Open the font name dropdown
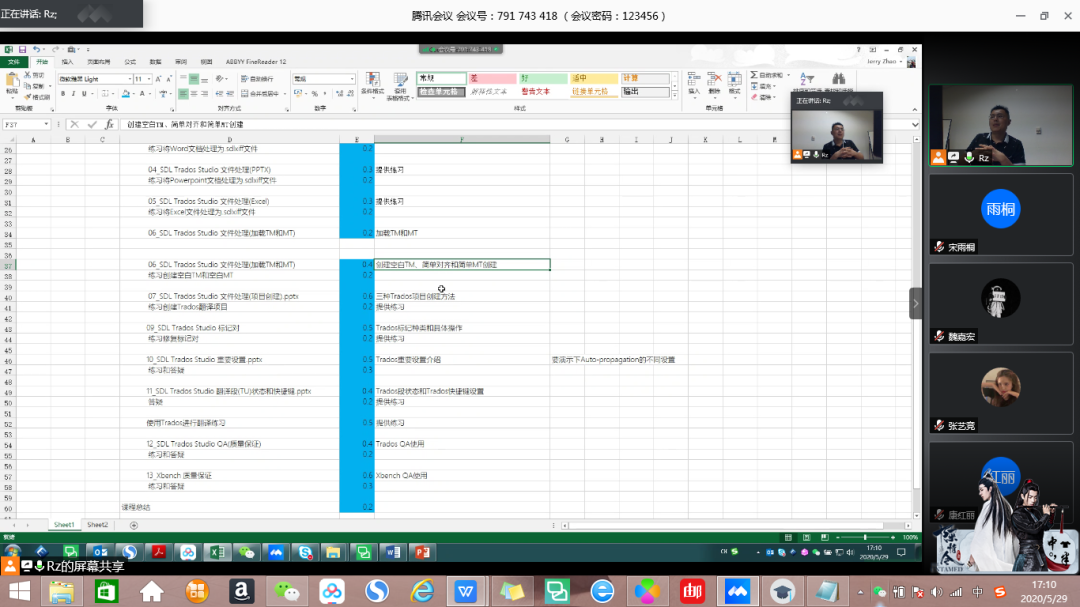 tap(129, 78)
